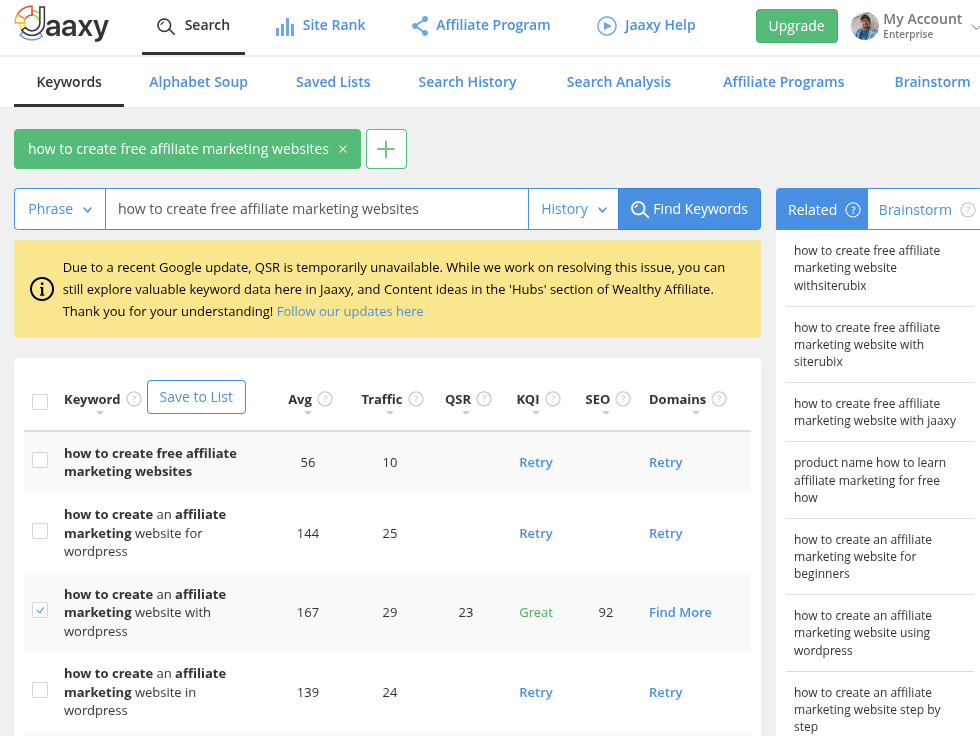
Task: Switch to the Alphabet Soup tab
Action: [198, 82]
